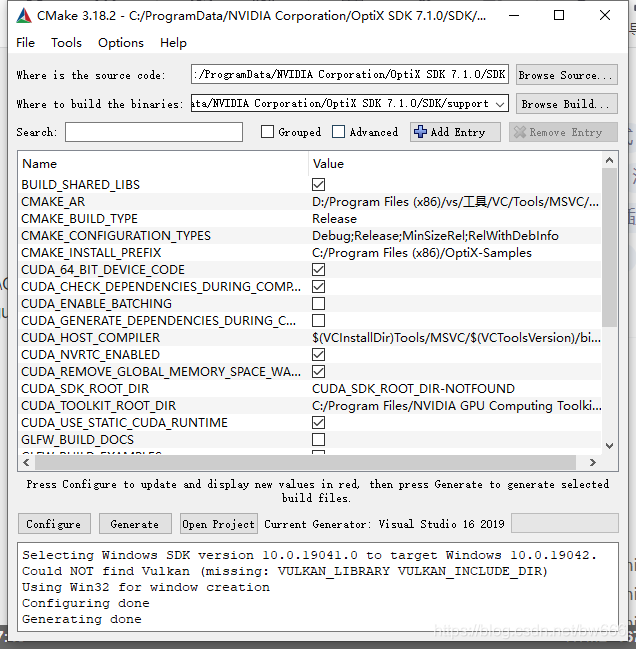636x649 pixels.
Task: Select the CMAKE_CONFIGURATION_TYPES entry name
Action: [116, 236]
